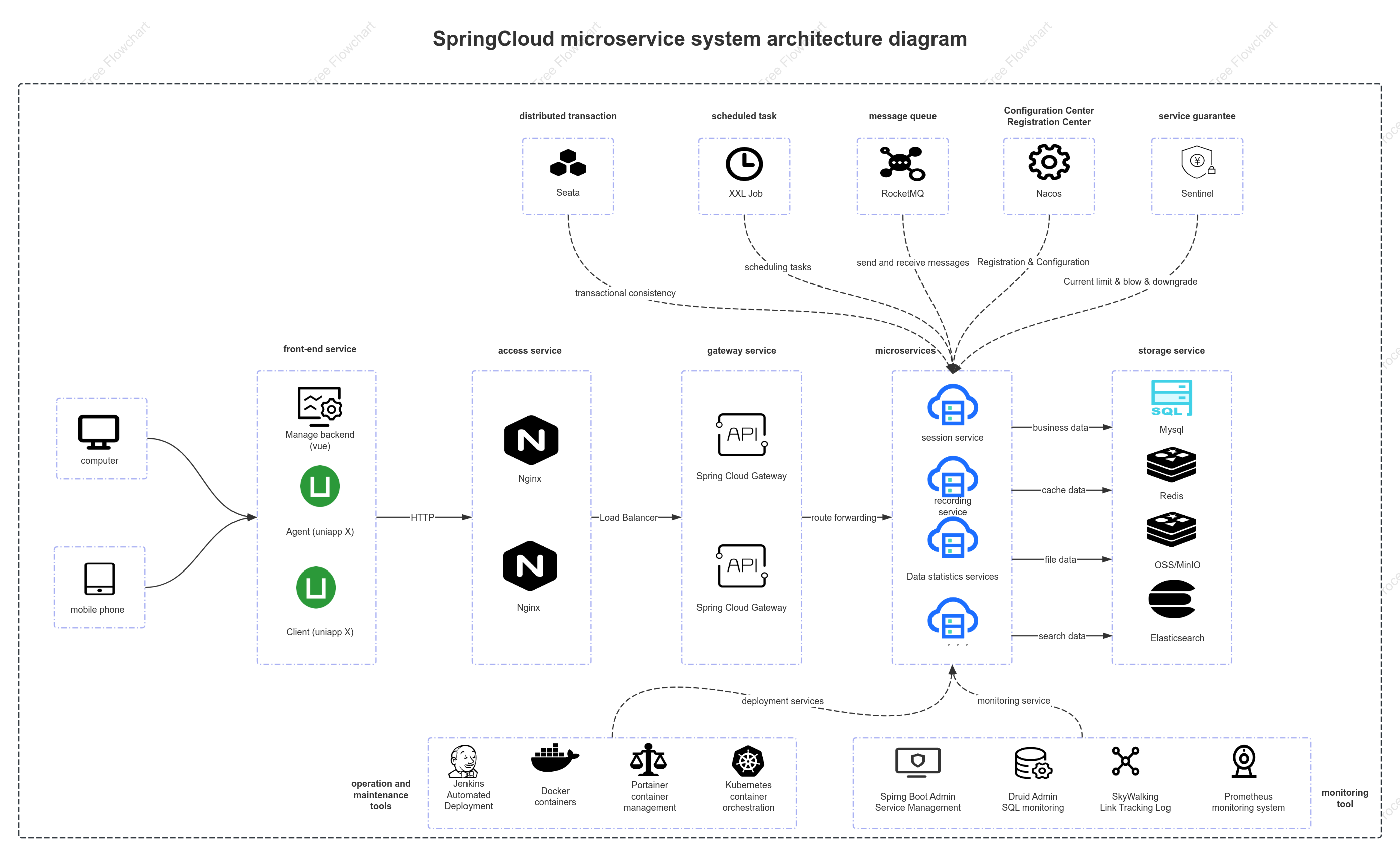The height and width of the screenshot is (857, 1400).
Task: Select the 'HTTP' arrow label
Action: tap(422, 517)
